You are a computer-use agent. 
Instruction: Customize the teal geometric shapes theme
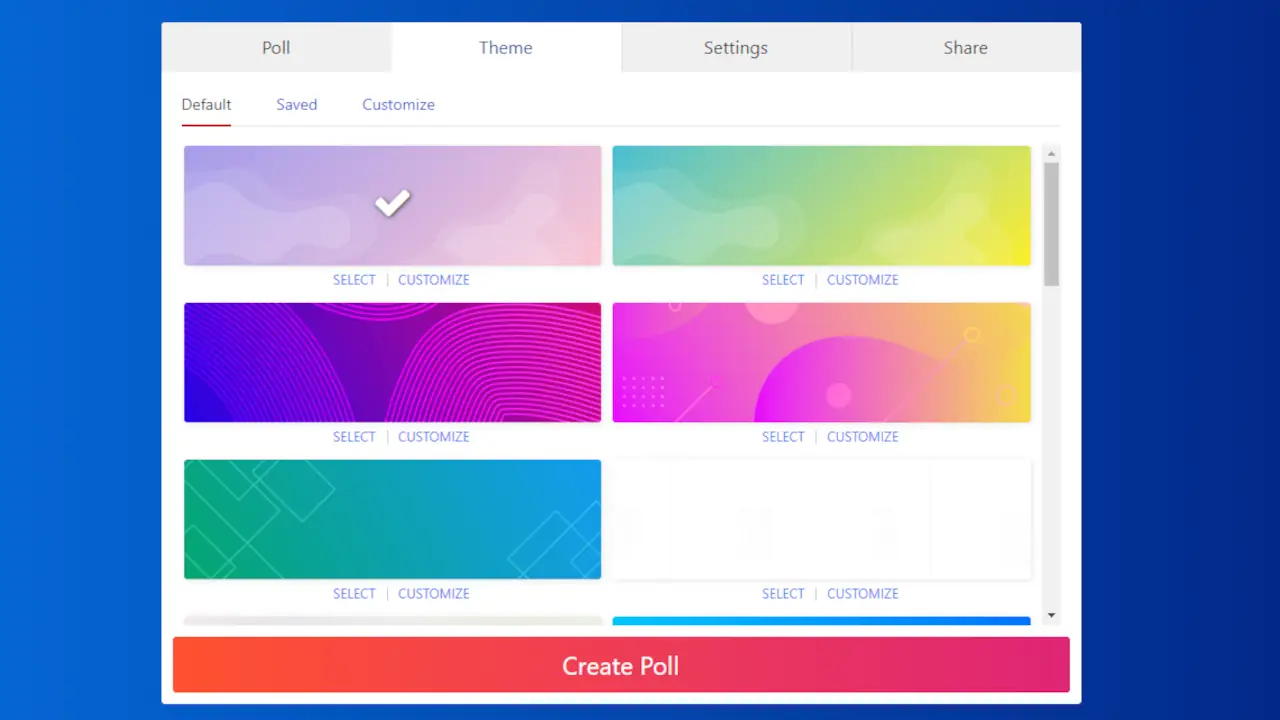[x=433, y=593]
